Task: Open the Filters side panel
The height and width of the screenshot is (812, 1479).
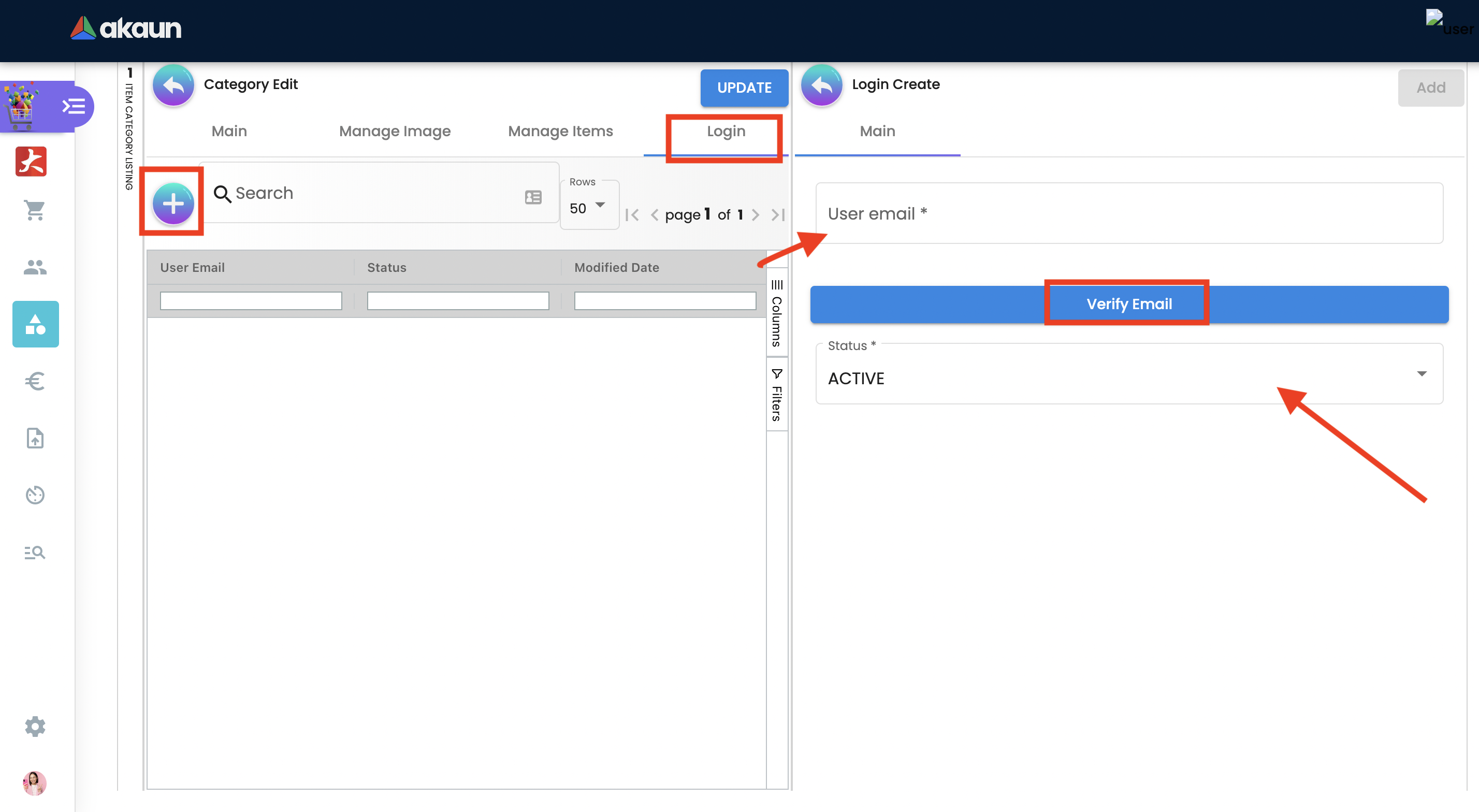Action: point(776,395)
